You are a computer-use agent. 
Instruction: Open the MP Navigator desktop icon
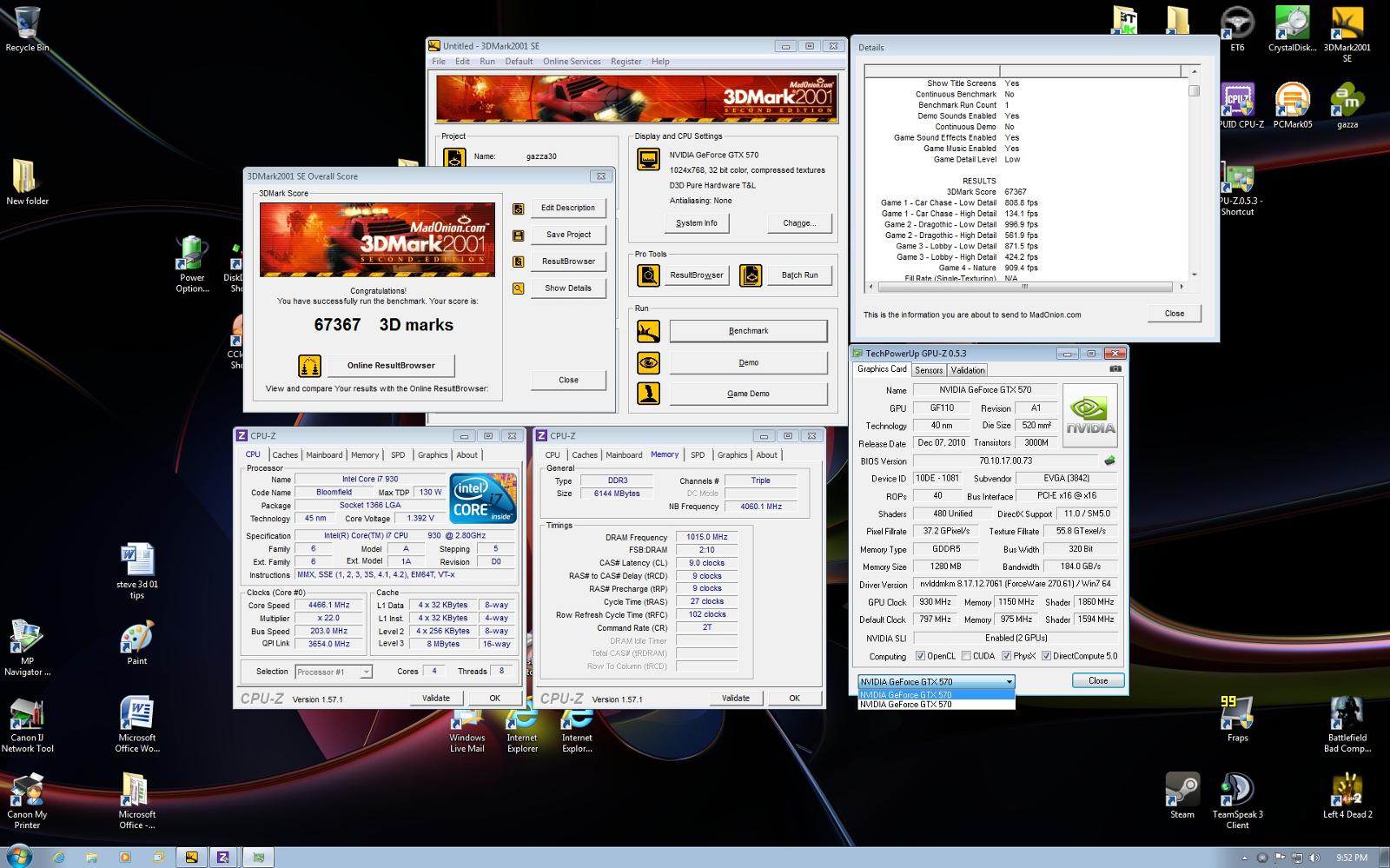tap(27, 647)
